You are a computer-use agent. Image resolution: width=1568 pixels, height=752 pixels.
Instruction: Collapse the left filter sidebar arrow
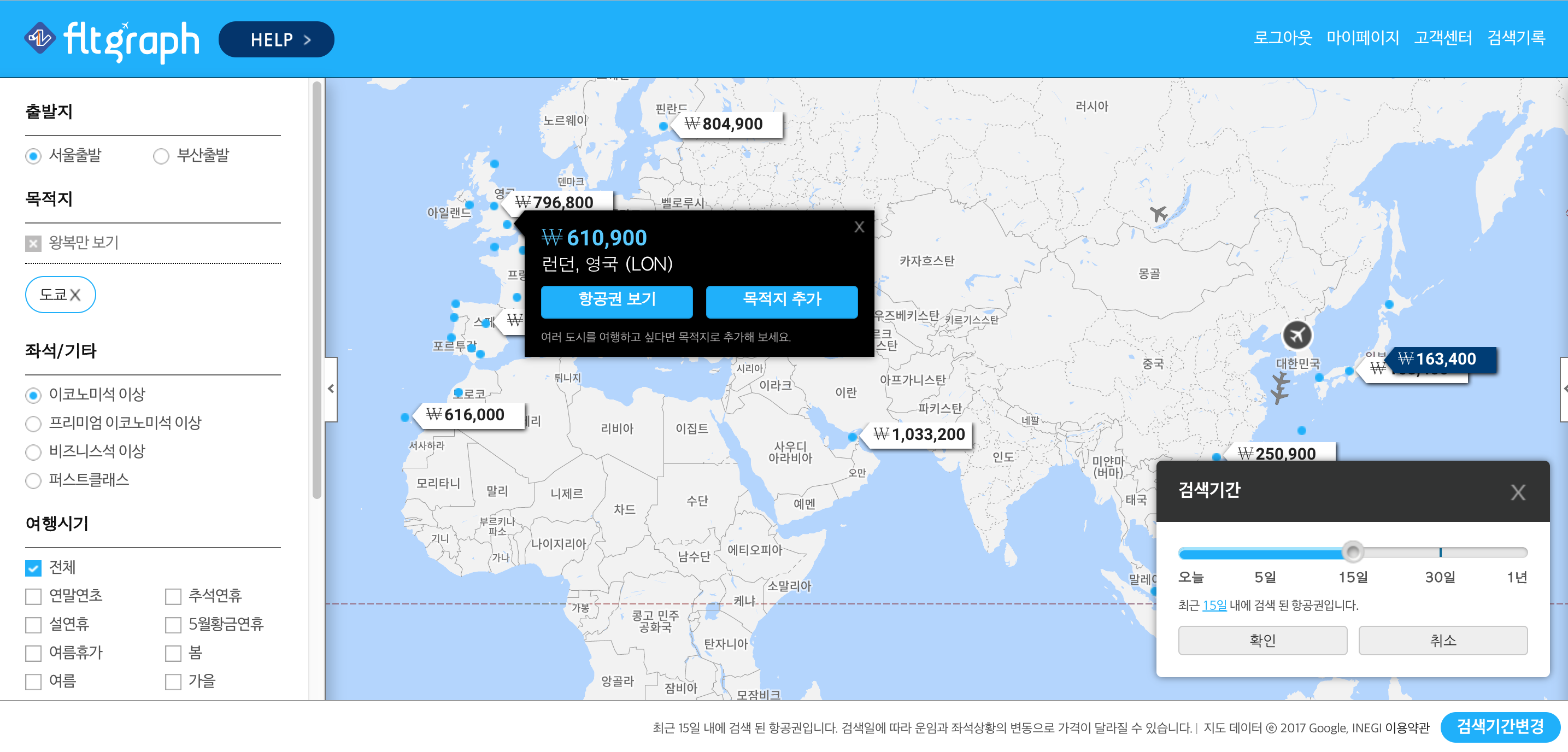coord(331,389)
